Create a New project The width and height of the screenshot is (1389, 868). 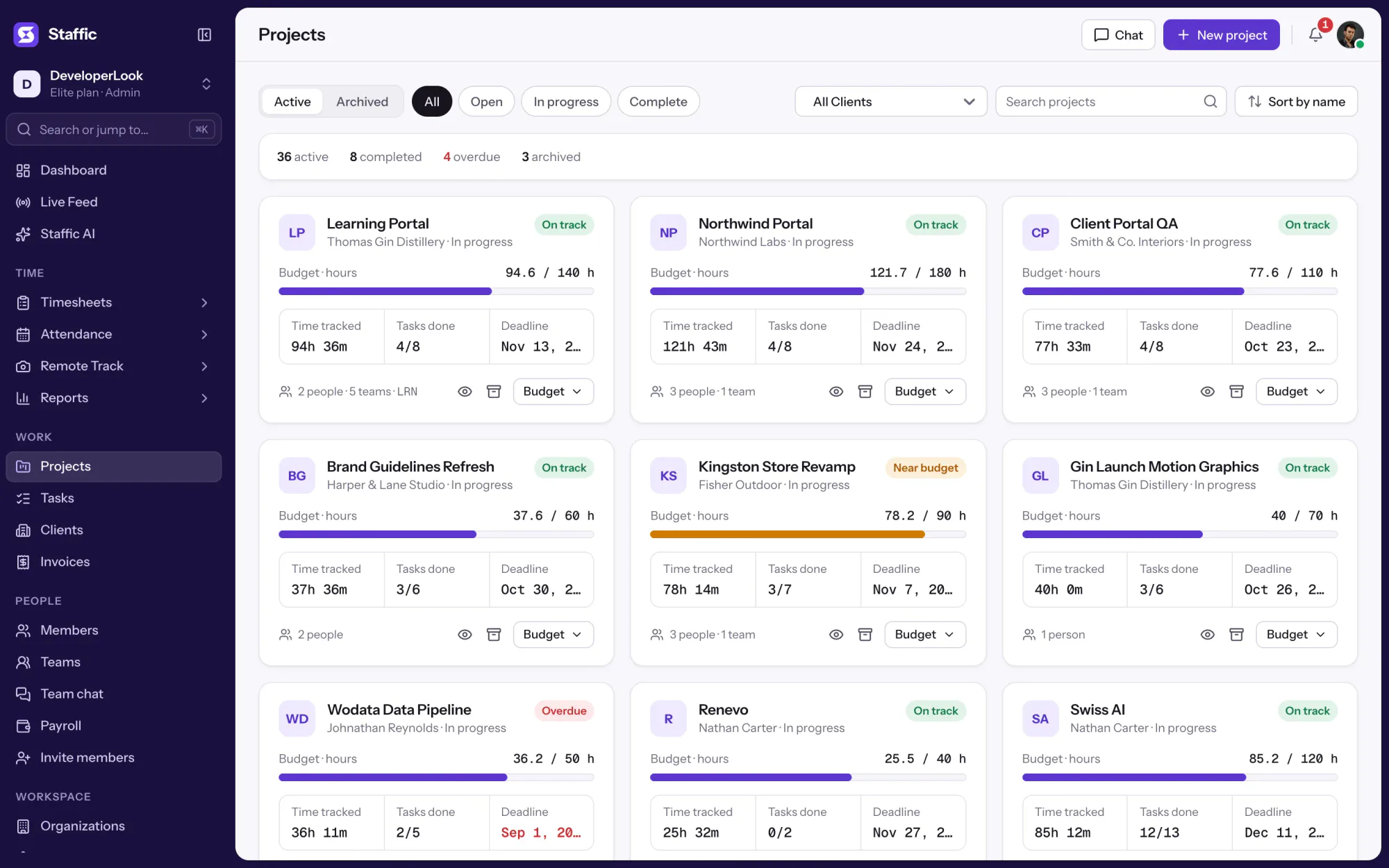click(x=1222, y=35)
